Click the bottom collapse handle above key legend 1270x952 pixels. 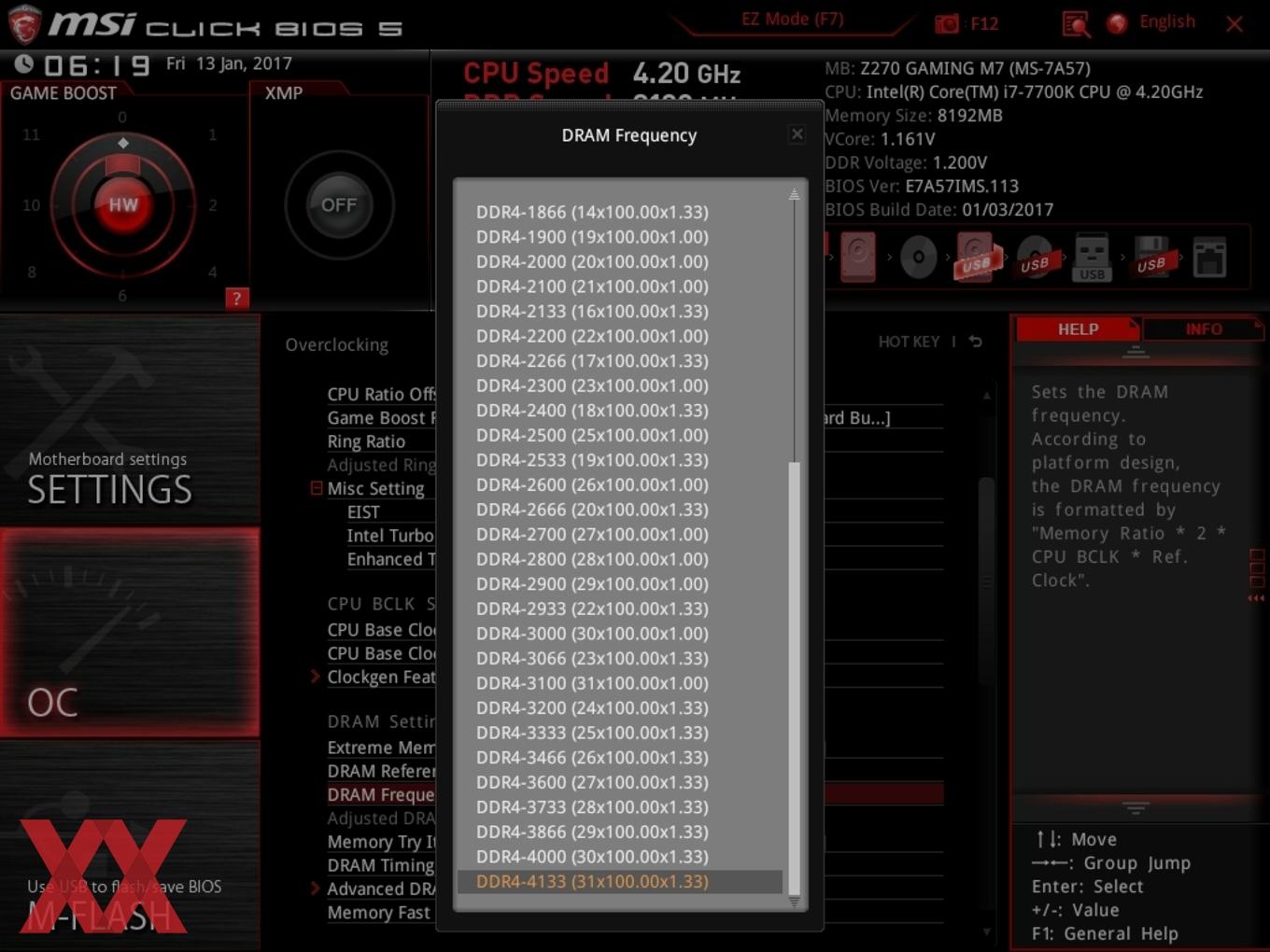tap(1136, 806)
